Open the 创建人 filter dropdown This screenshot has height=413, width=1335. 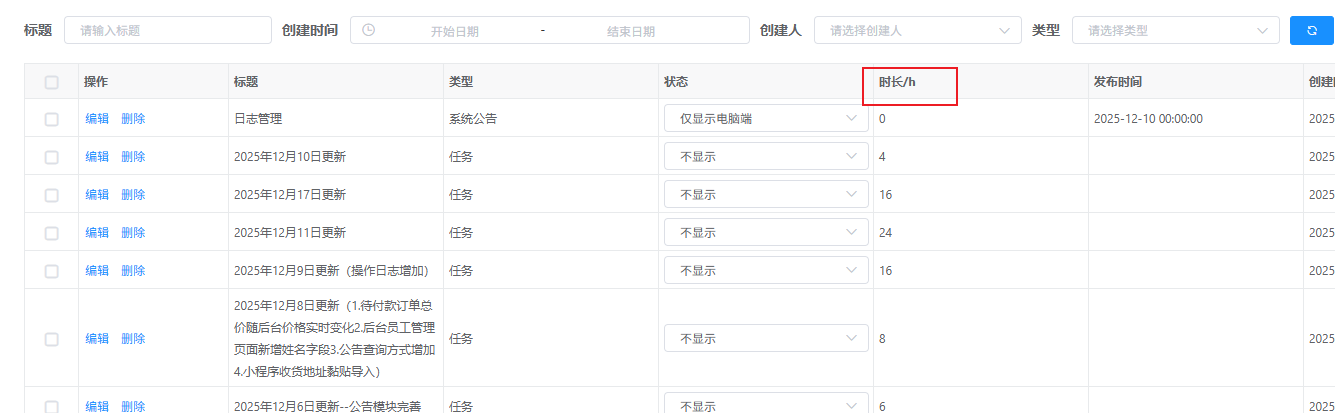[917, 30]
